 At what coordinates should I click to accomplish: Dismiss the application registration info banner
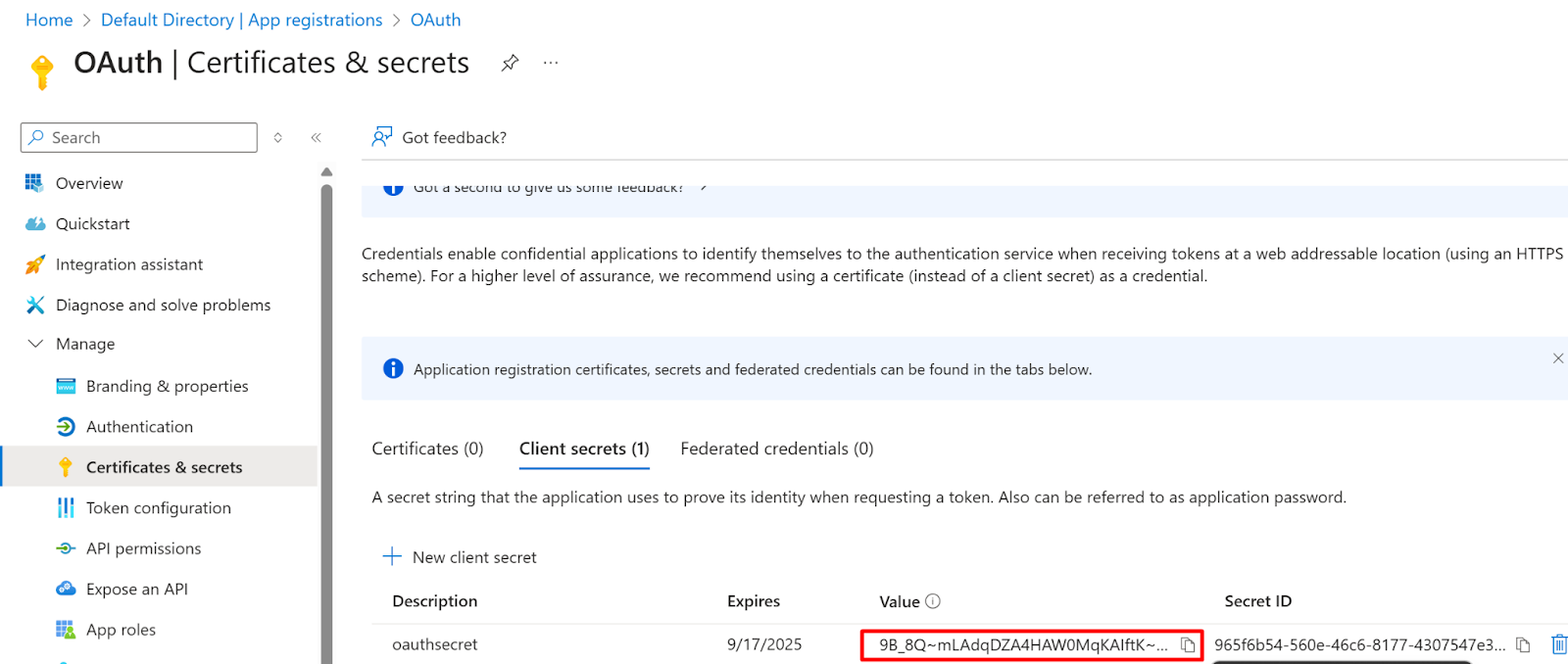pos(1558,358)
